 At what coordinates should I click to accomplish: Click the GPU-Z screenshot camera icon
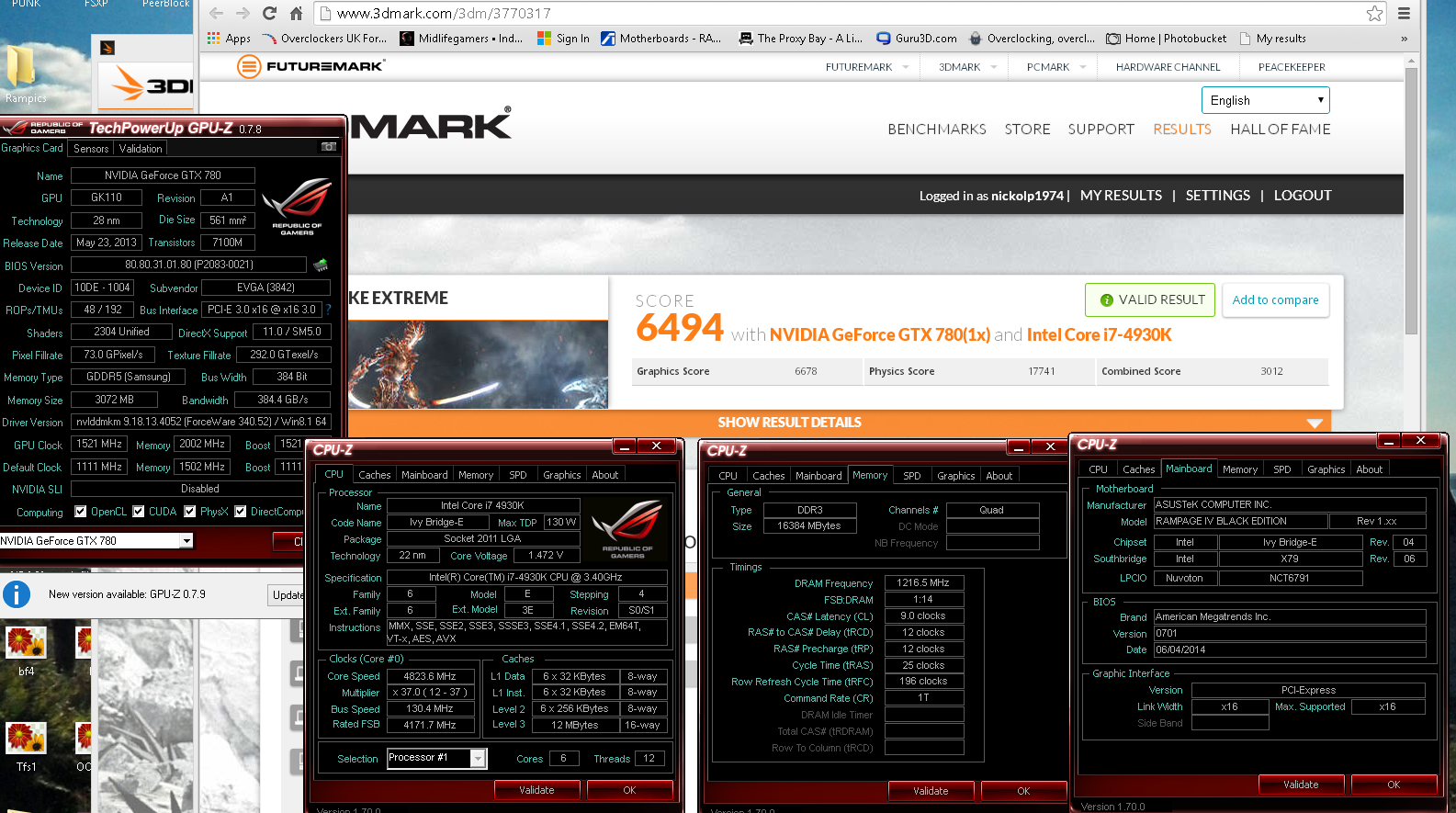[328, 147]
